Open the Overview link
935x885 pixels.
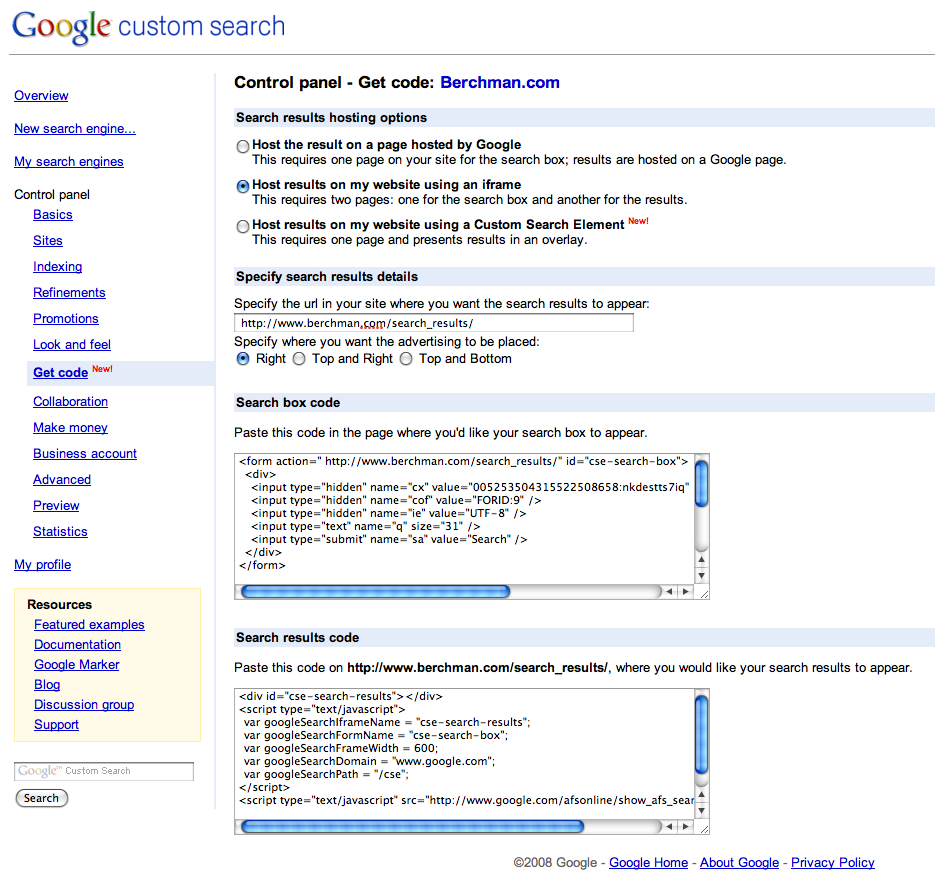(x=41, y=95)
